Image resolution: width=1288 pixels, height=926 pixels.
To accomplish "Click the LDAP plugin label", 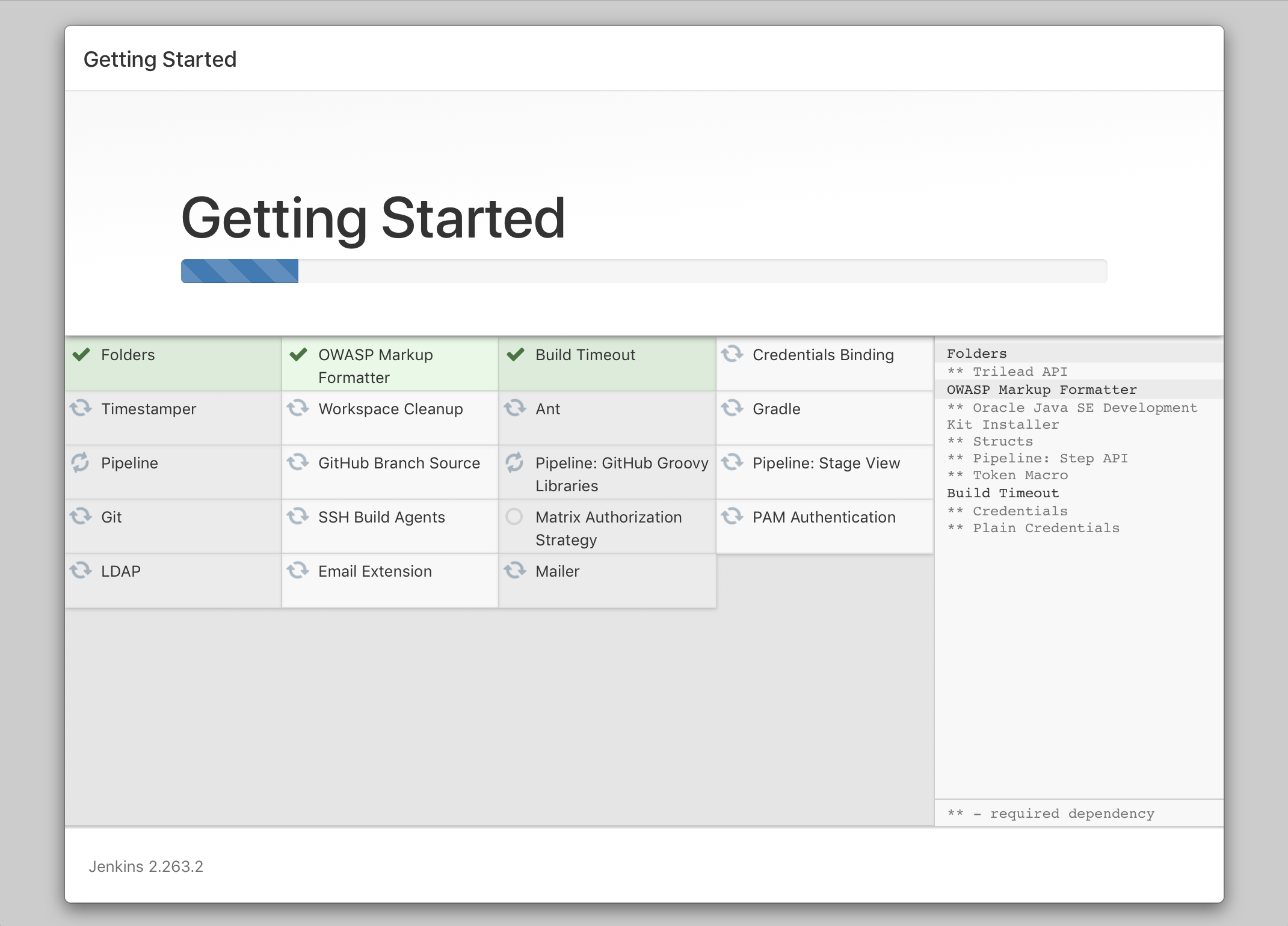I will [121, 571].
